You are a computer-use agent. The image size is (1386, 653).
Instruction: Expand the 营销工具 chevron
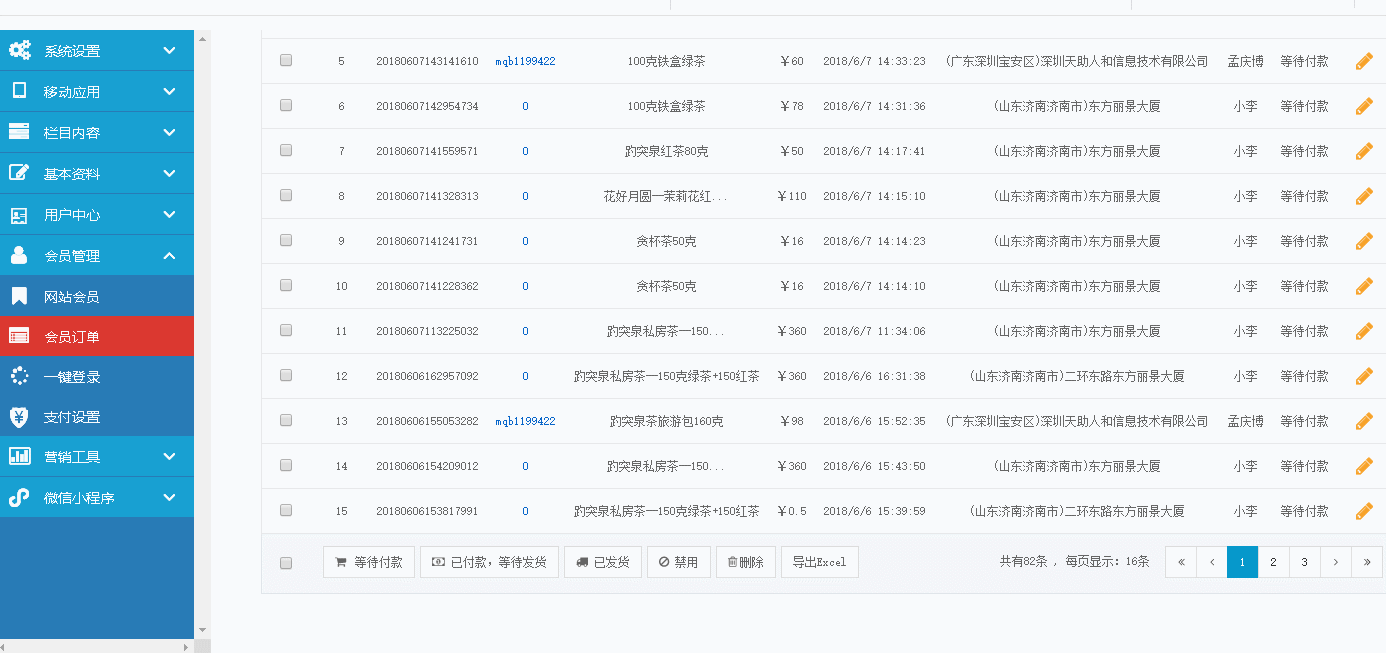pos(169,456)
